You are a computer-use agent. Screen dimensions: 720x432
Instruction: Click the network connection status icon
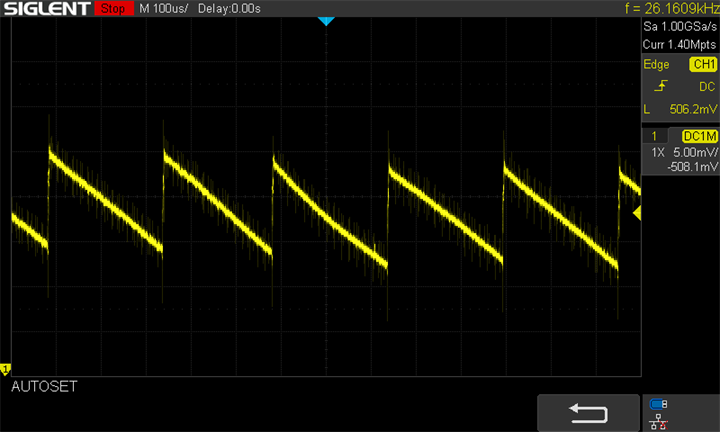[658, 422]
